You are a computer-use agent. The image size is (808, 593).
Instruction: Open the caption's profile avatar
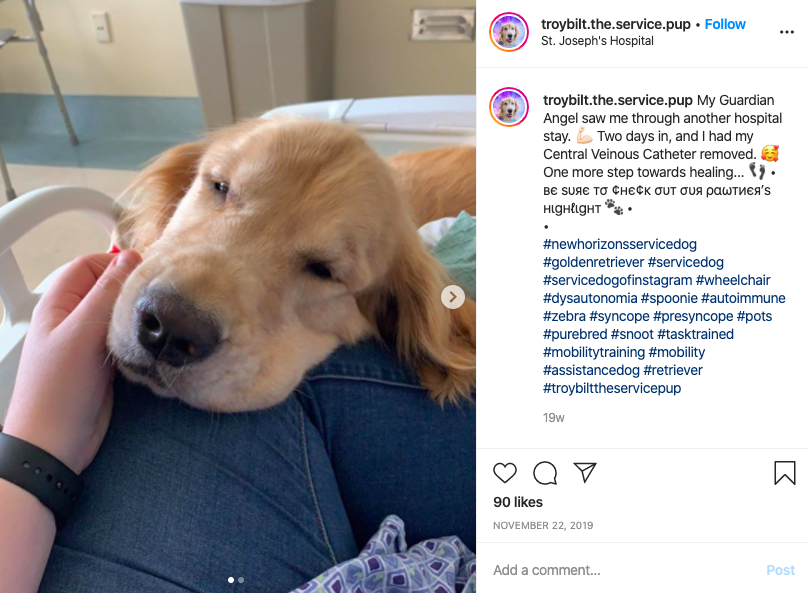[x=509, y=107]
